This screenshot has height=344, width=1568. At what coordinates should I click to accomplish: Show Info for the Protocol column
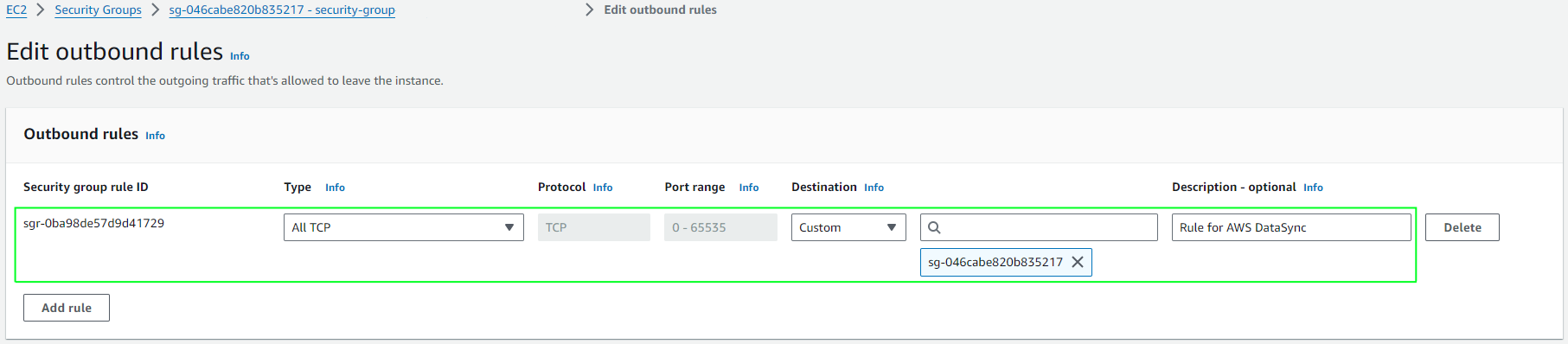[603, 188]
